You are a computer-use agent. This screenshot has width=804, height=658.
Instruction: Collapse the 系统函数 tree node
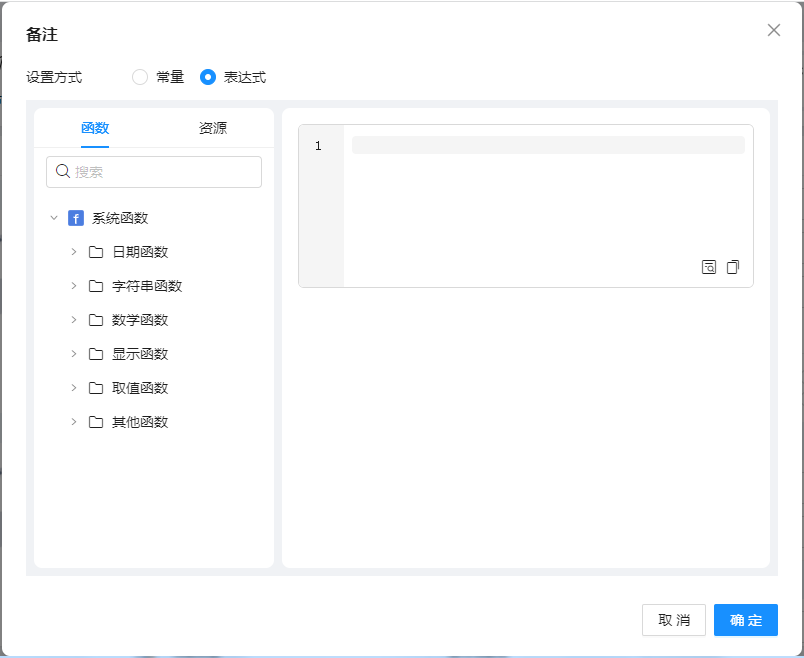(54, 218)
